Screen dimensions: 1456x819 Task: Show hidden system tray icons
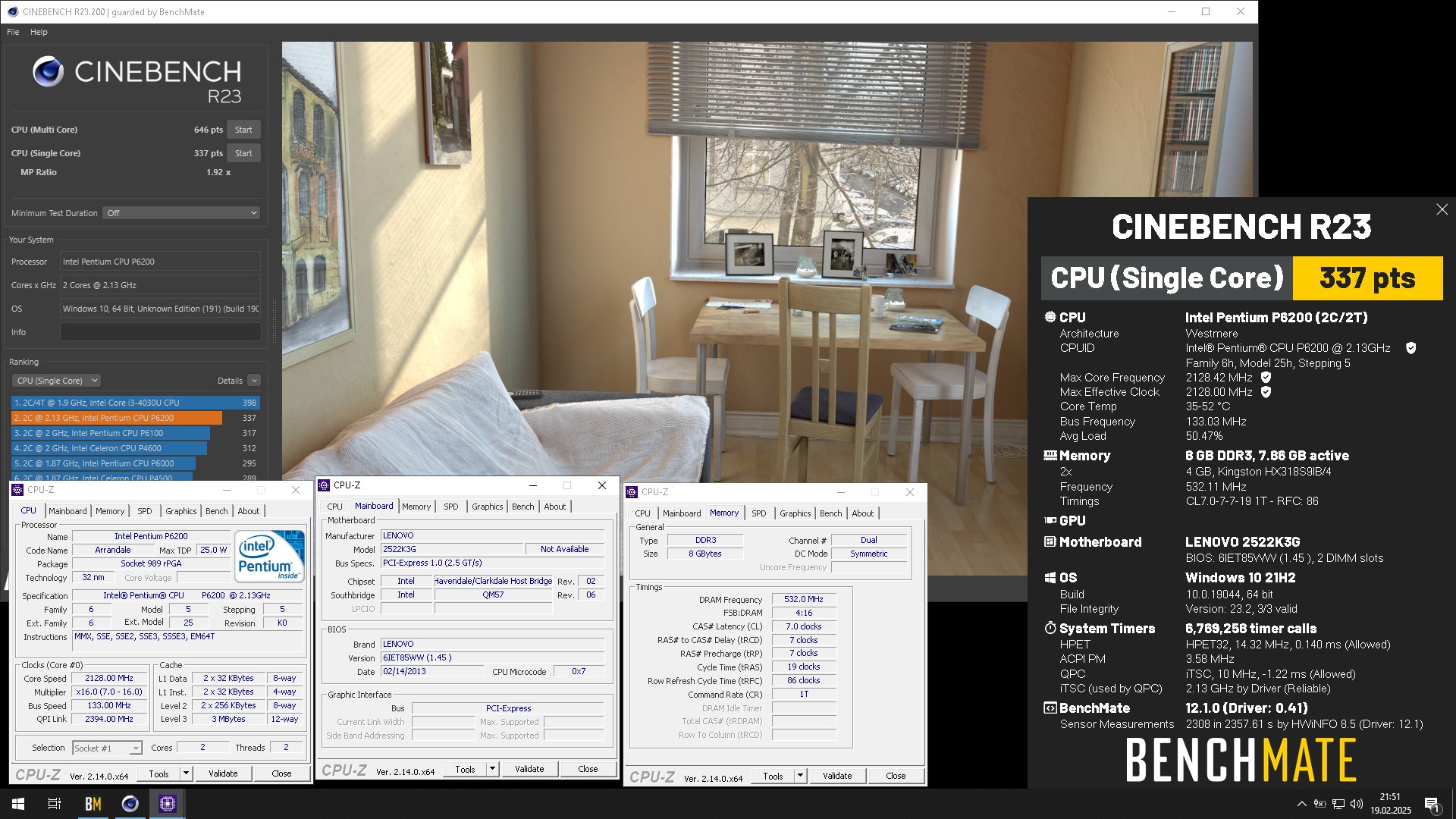pos(1301,804)
